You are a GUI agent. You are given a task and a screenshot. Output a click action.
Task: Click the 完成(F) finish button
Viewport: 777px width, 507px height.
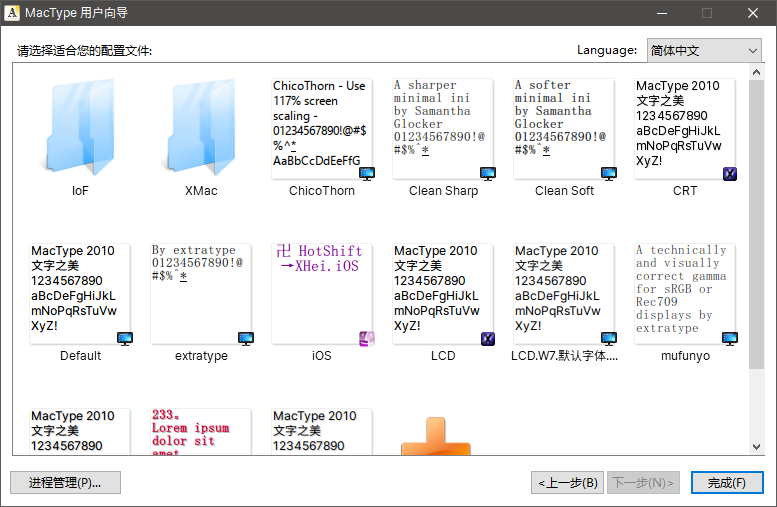tap(727, 483)
